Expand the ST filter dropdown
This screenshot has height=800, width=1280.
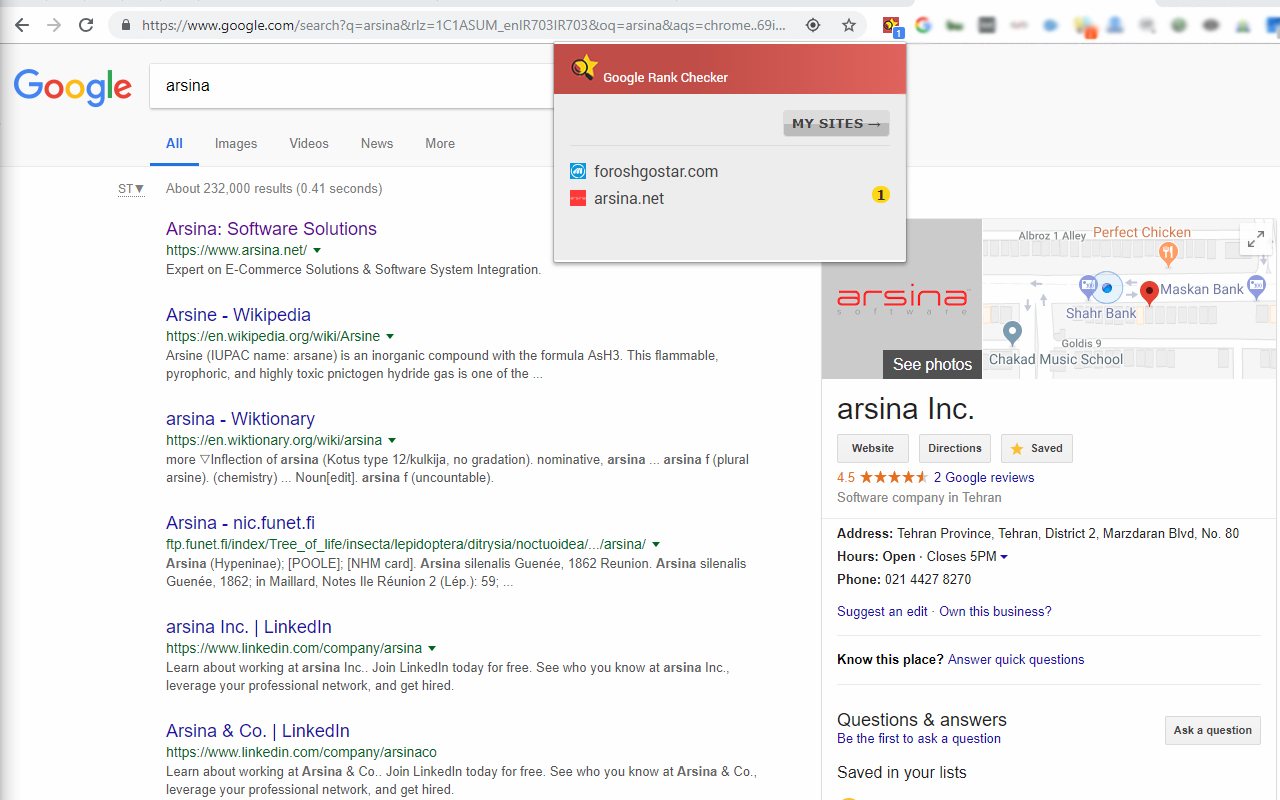(x=131, y=188)
